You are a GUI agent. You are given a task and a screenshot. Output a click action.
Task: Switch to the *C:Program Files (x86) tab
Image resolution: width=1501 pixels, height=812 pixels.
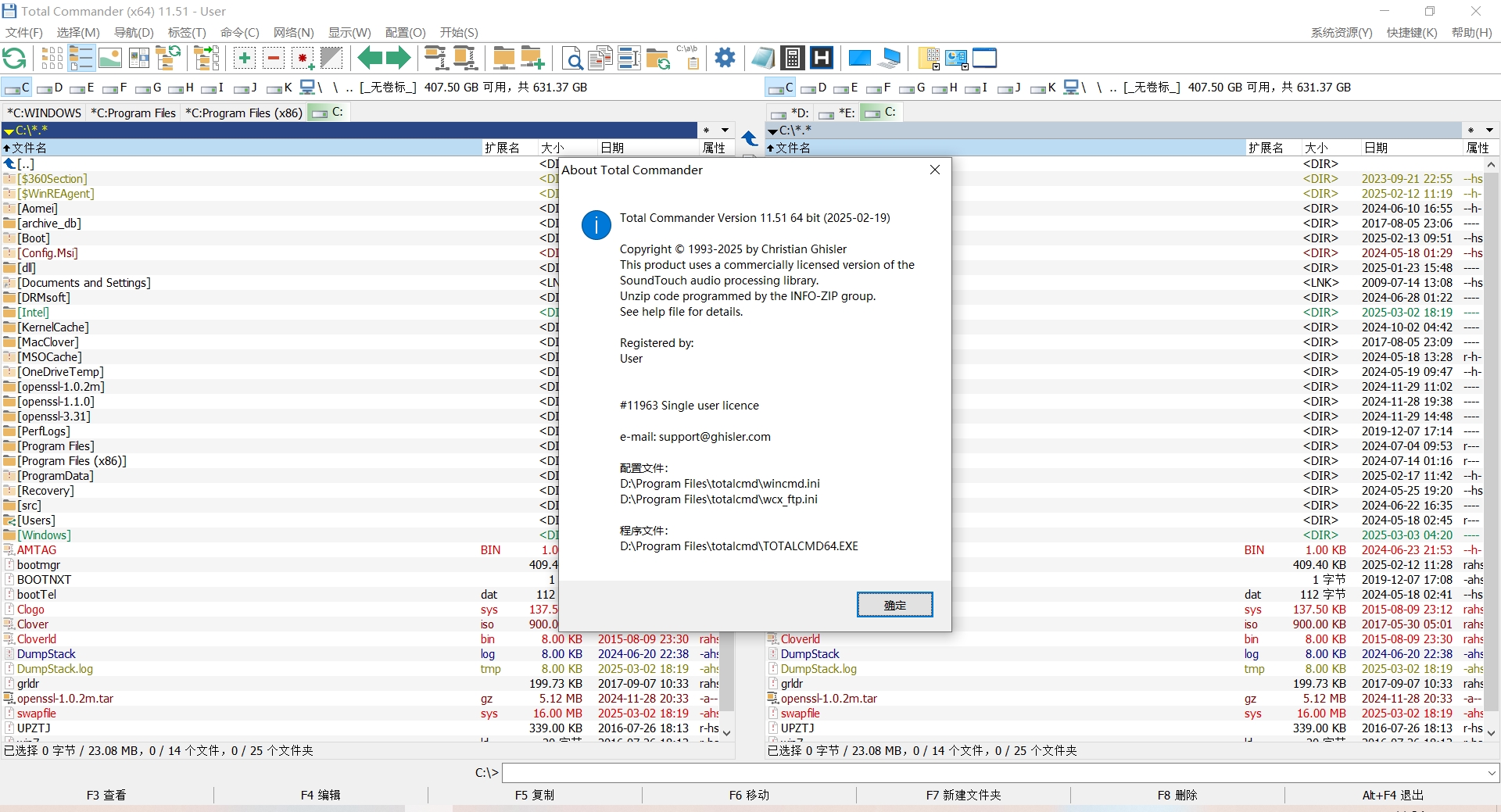(x=243, y=113)
